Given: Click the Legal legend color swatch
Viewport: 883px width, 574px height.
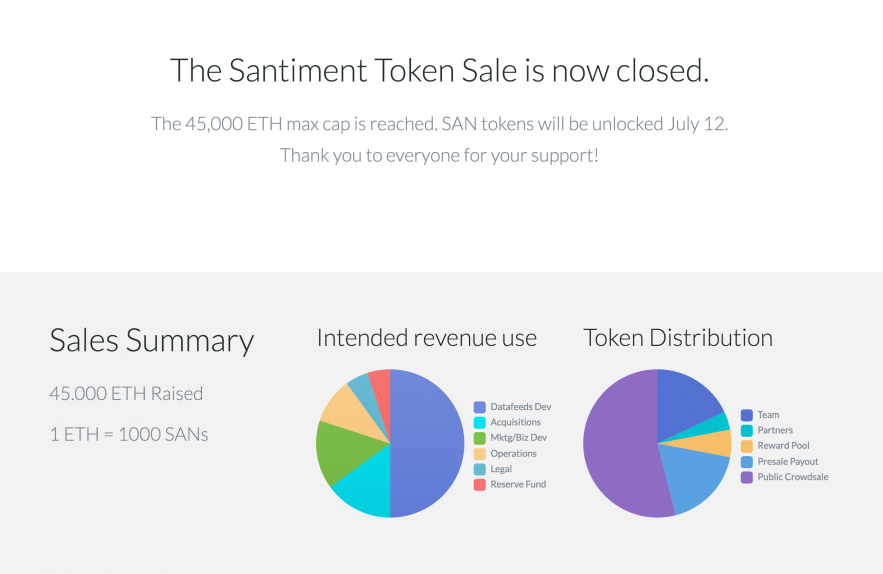Looking at the screenshot, I should (480, 469).
